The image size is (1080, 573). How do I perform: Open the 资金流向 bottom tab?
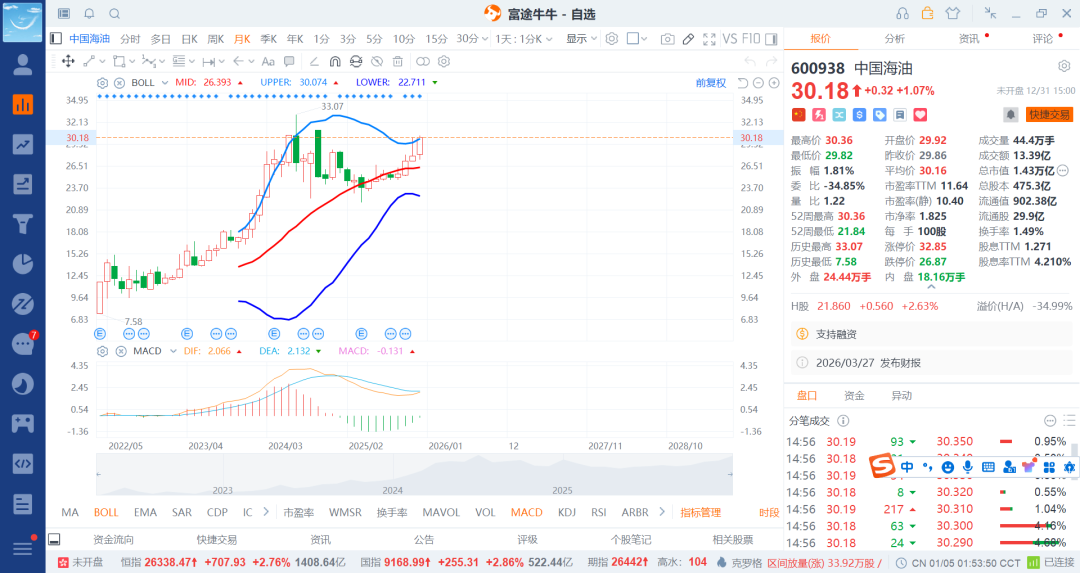pyautogui.click(x=113, y=539)
